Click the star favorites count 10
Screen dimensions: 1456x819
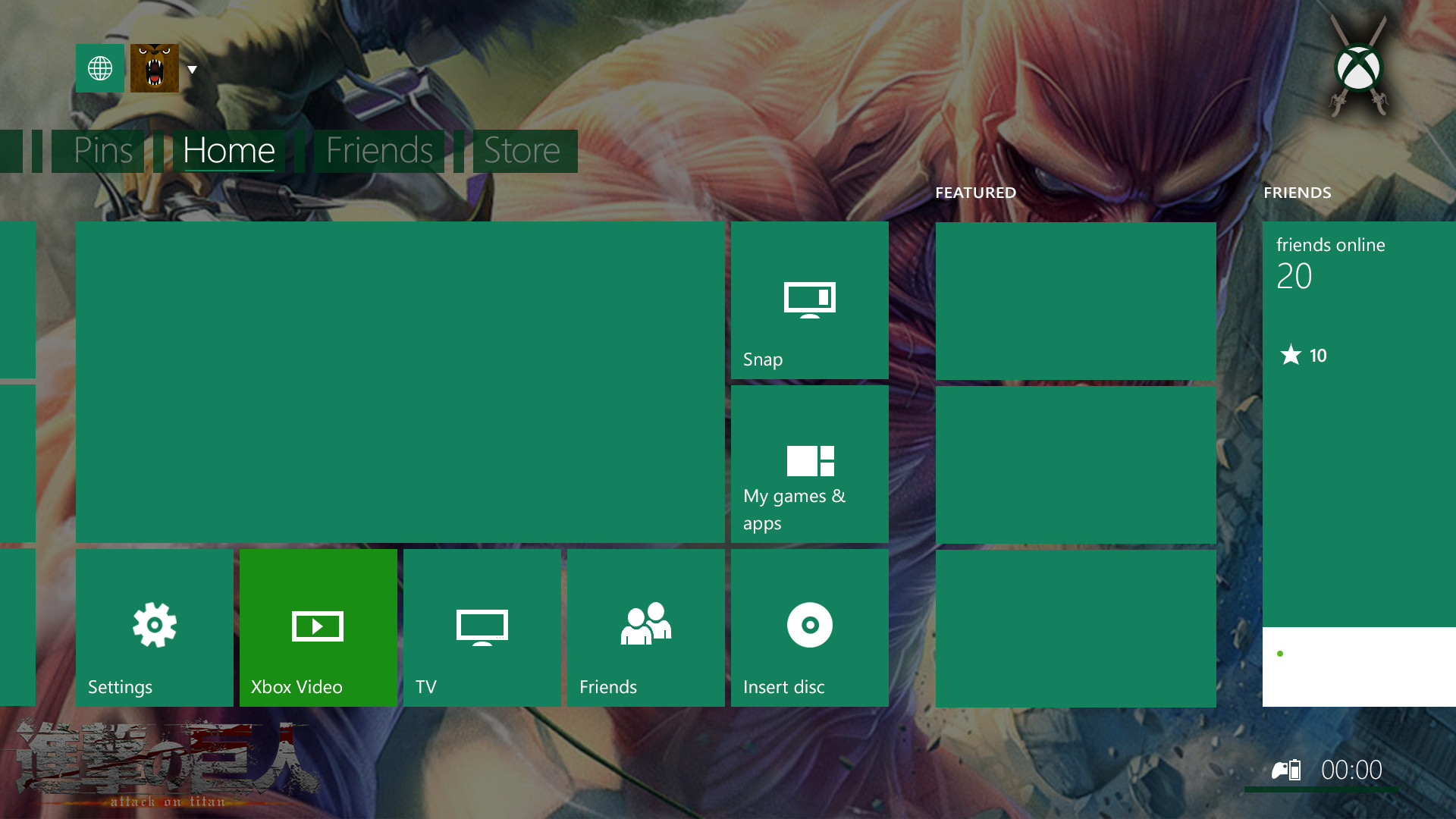(1304, 355)
